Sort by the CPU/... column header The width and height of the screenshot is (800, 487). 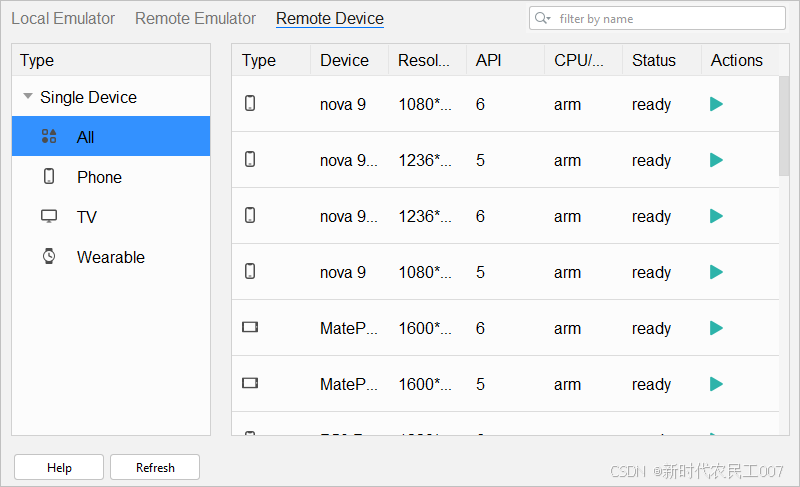[584, 60]
